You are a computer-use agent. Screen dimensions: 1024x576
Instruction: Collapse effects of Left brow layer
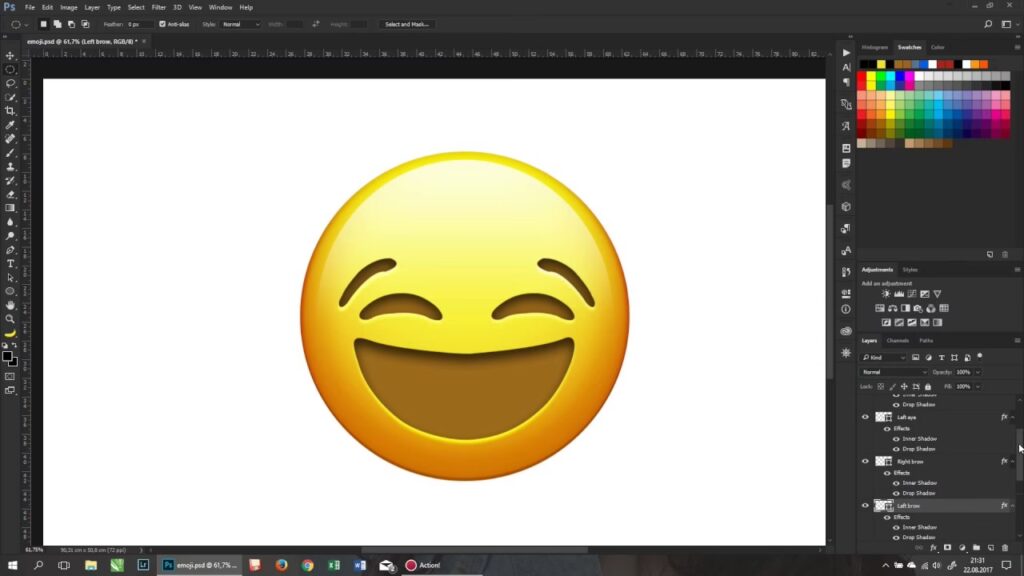pyautogui.click(x=1012, y=506)
